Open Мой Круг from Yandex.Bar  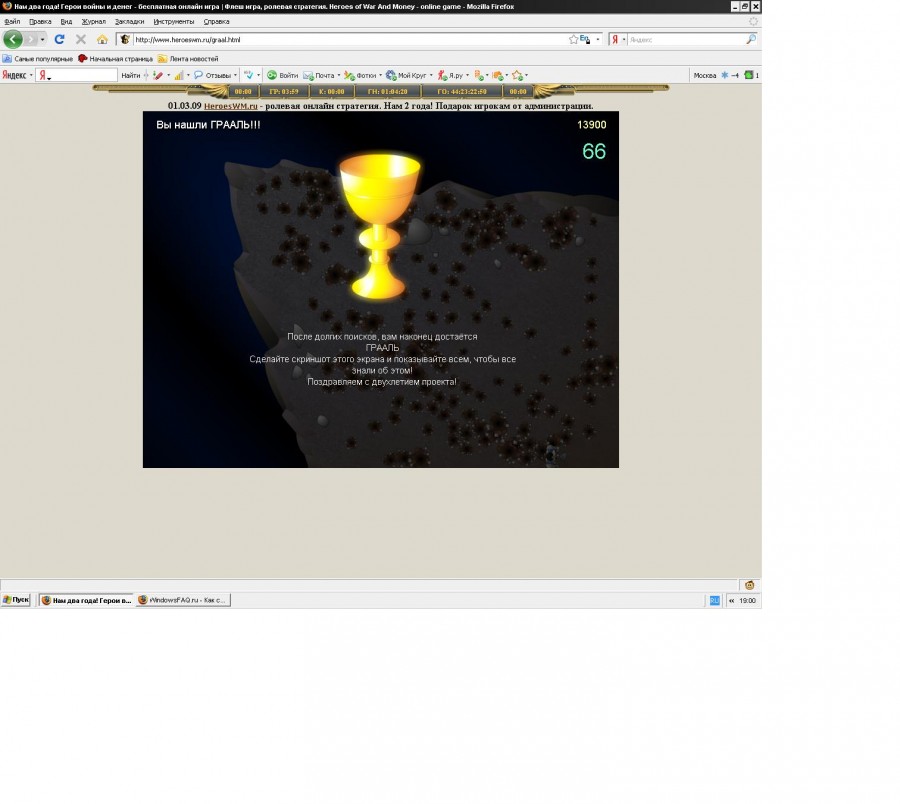(x=406, y=75)
